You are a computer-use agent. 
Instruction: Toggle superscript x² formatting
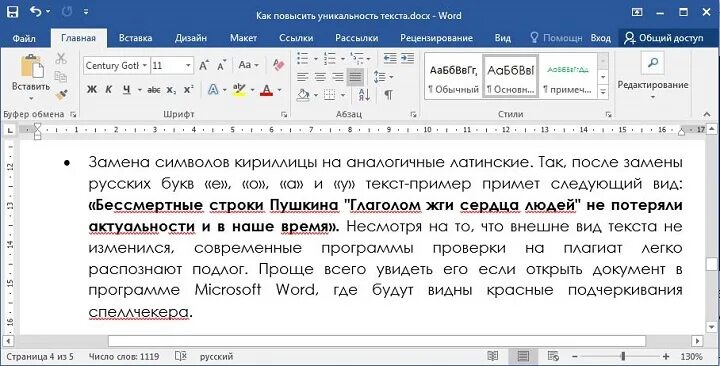(x=188, y=90)
